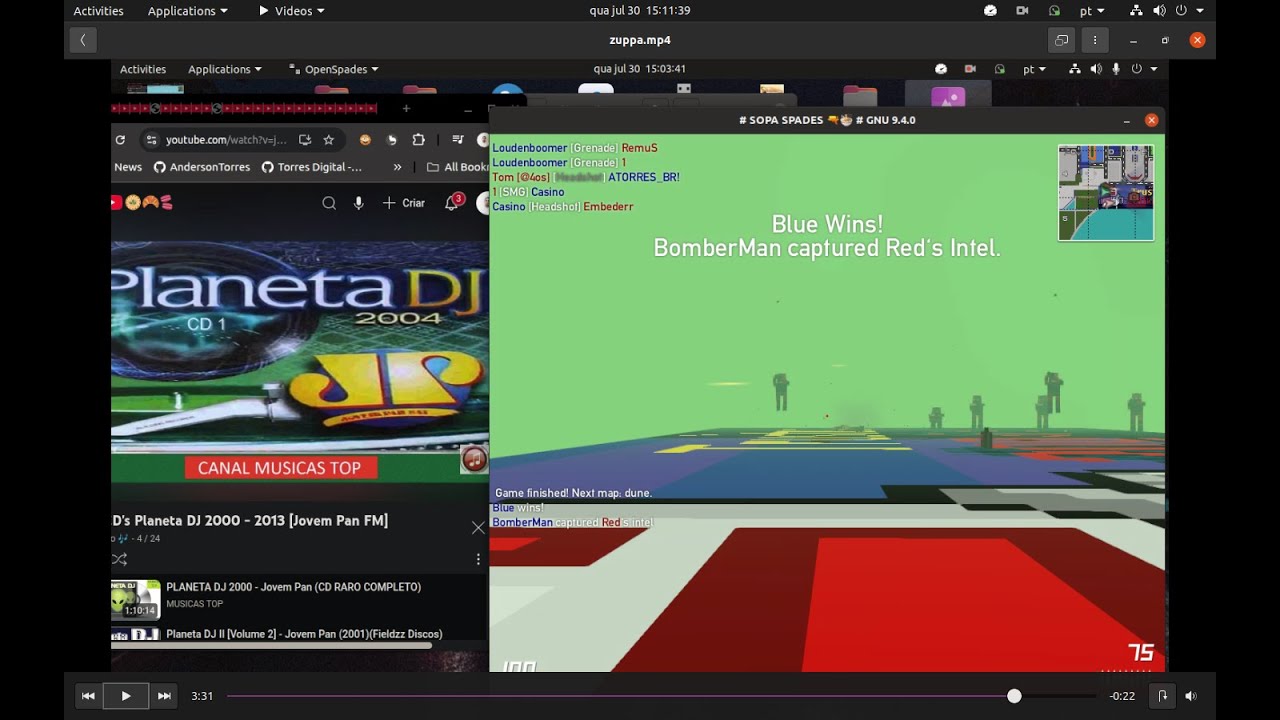Viewport: 1280px width, 720px height.
Task: Select Planeta DJ II Volume 2 playlist item
Action: 300,634
